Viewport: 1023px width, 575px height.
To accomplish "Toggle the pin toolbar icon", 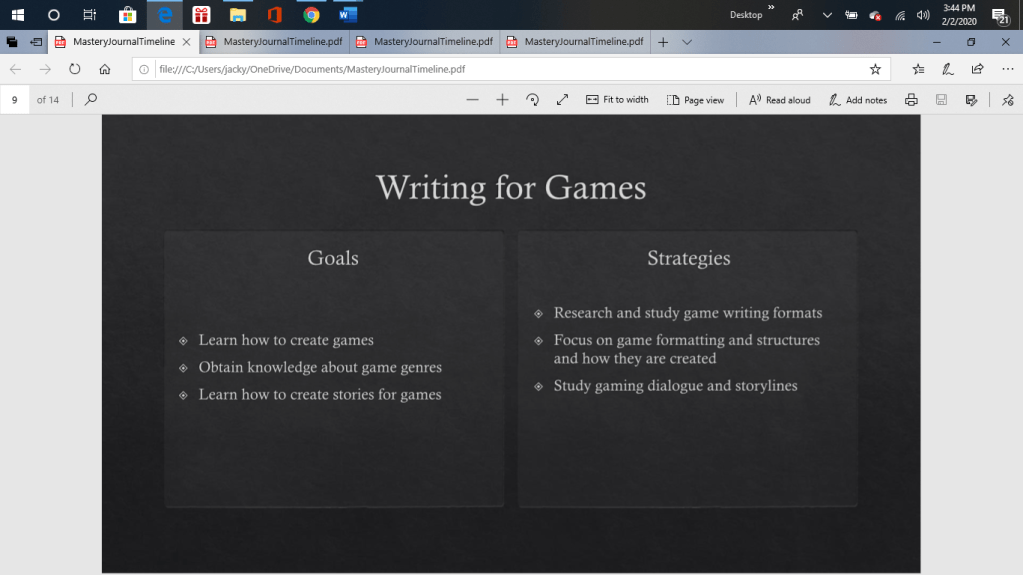I will pyautogui.click(x=1007, y=100).
